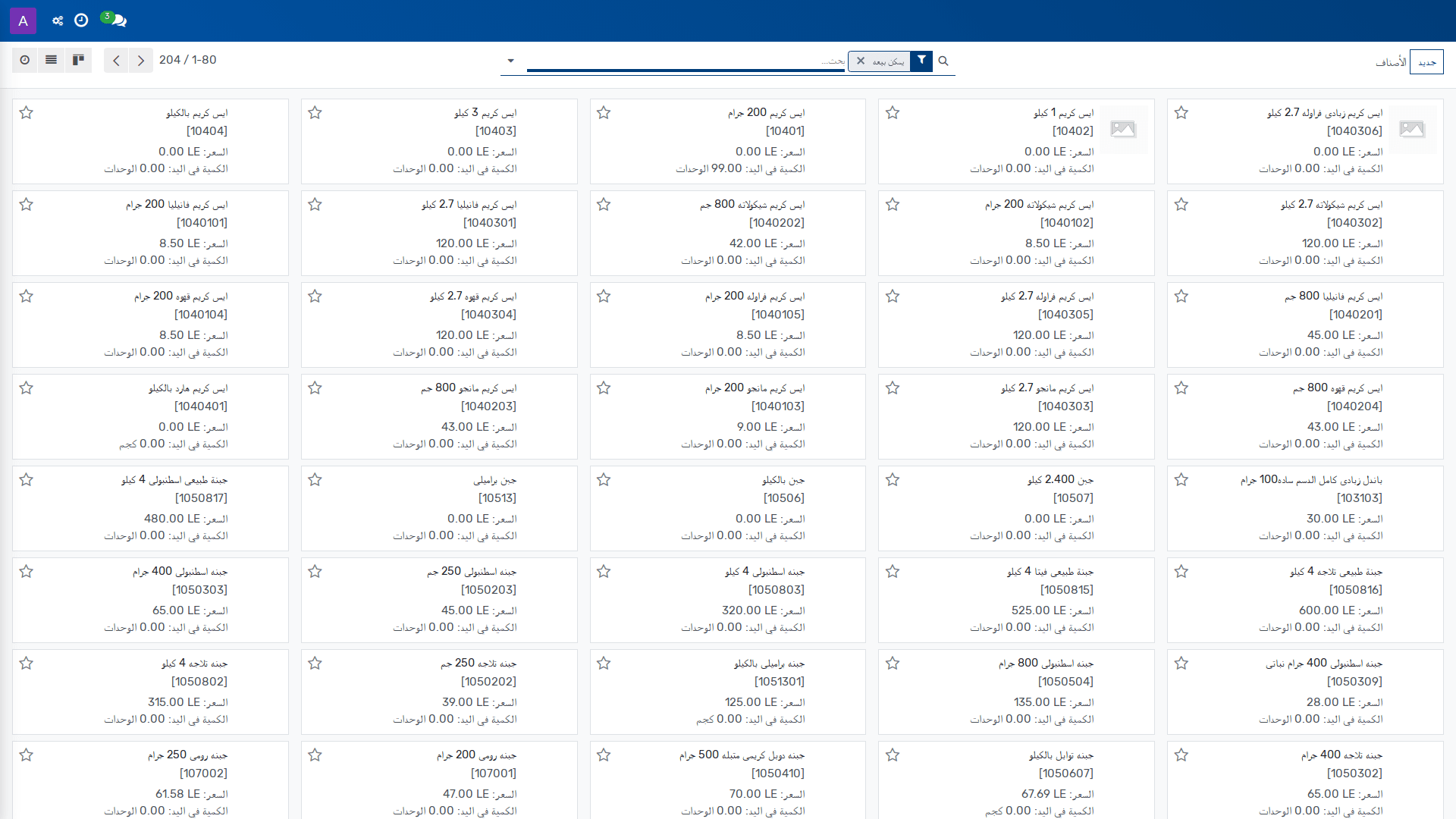Open image thumbnail of product [10402]
Viewport: 1456px width, 819px height.
tap(1123, 129)
